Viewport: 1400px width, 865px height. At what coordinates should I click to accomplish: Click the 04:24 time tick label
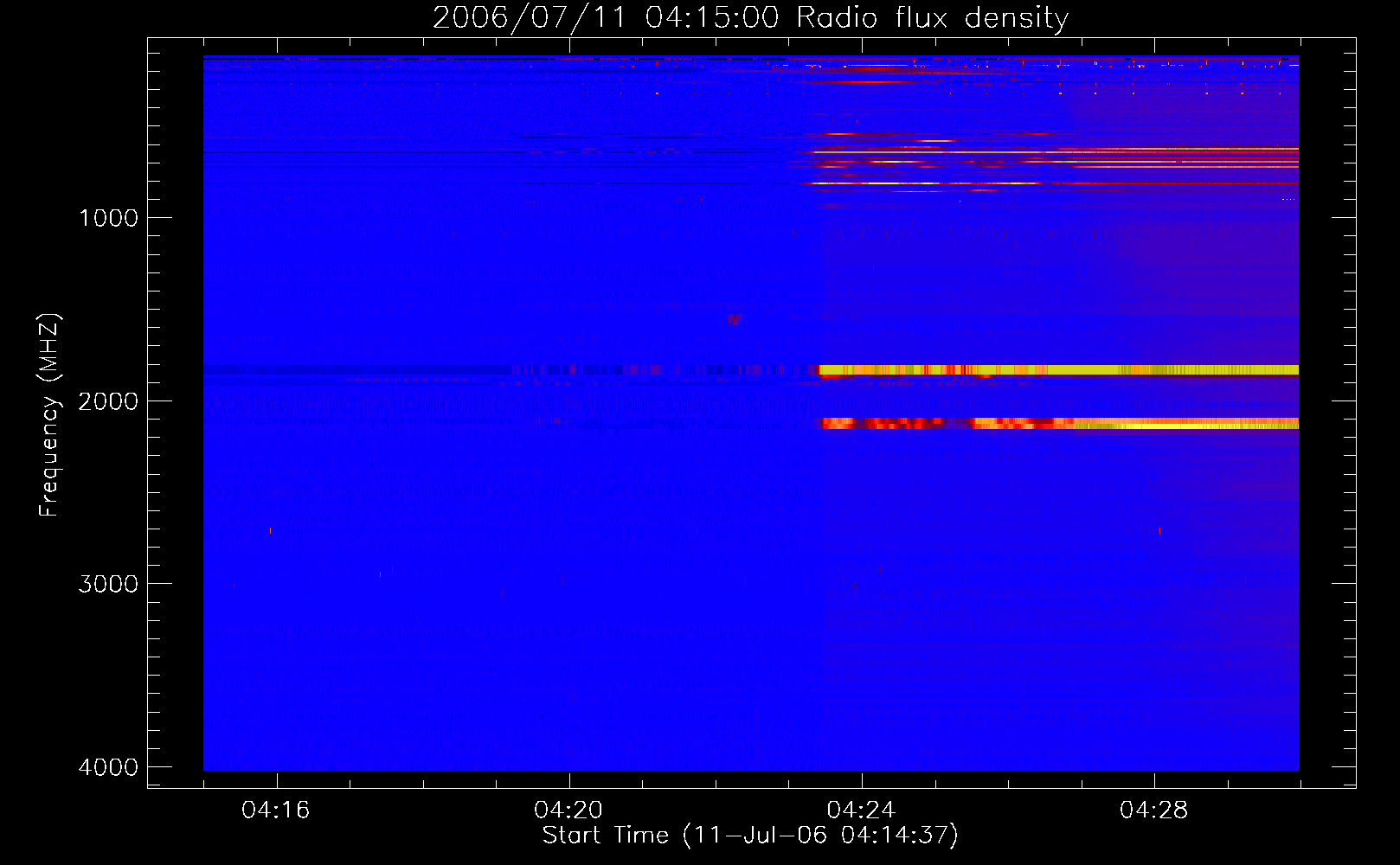(x=861, y=810)
